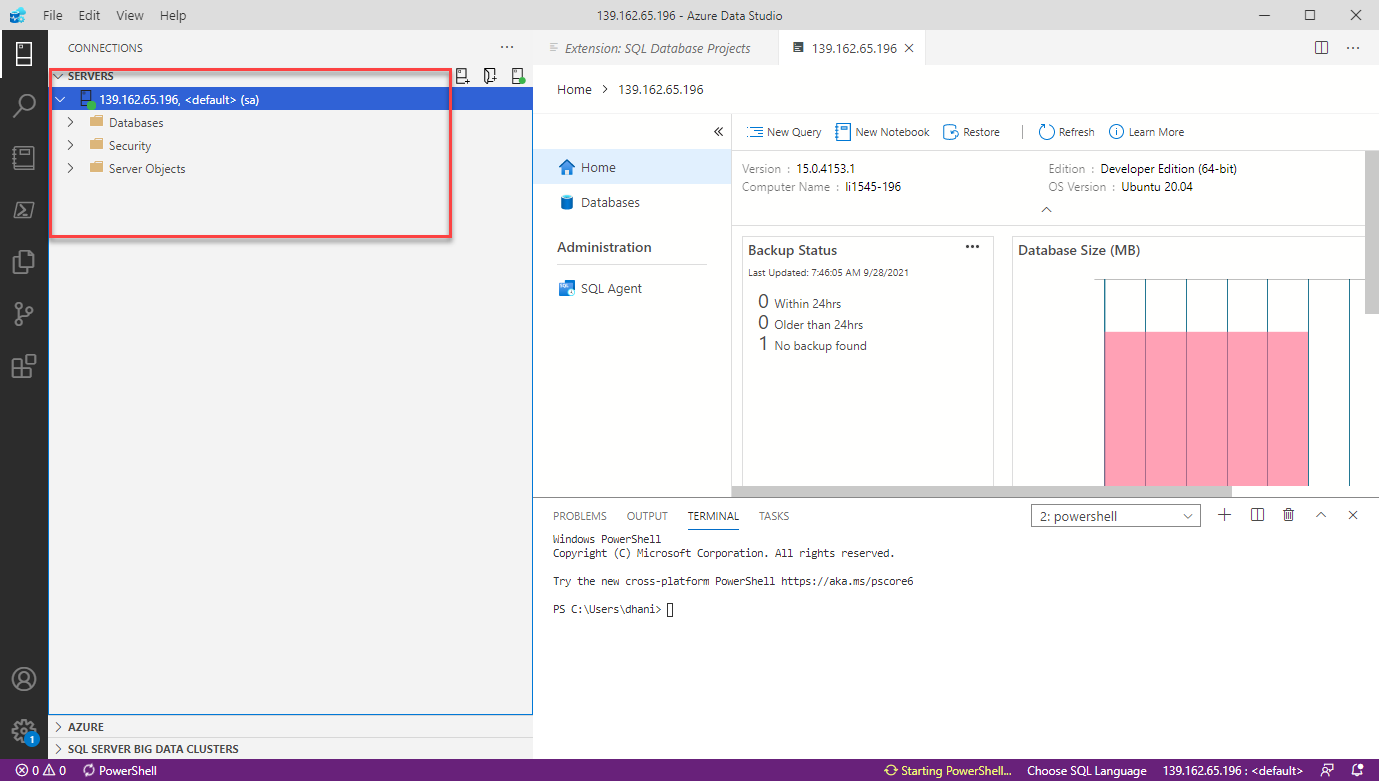Open the View menu
The image size is (1379, 781).
130,16
